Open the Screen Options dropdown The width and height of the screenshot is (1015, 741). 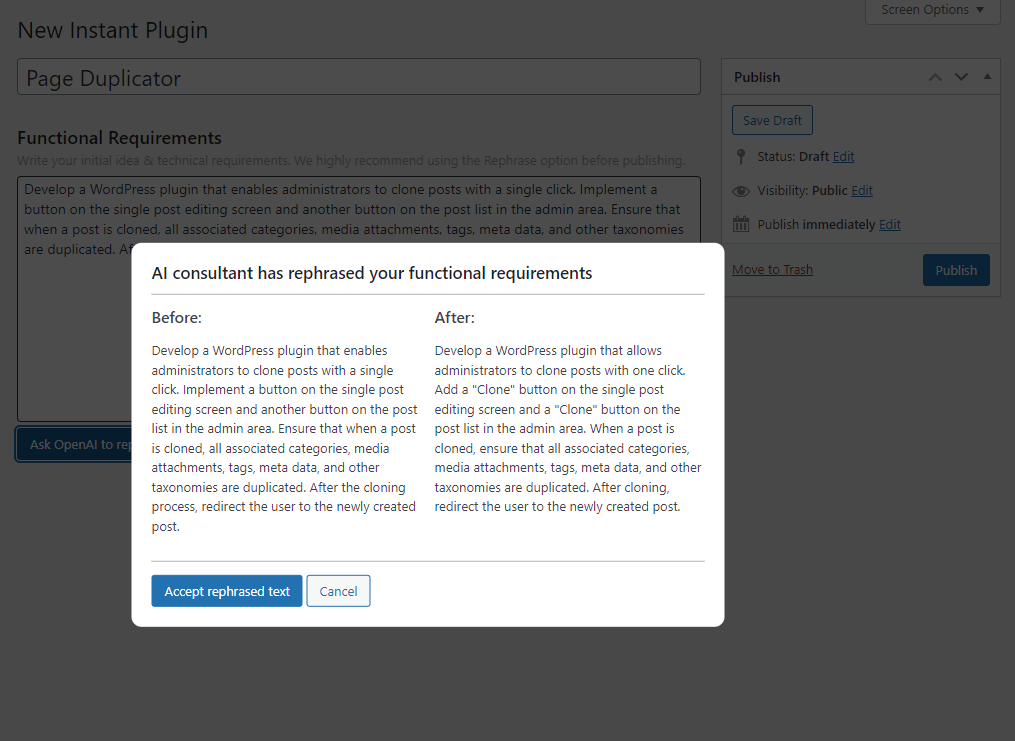(x=931, y=10)
